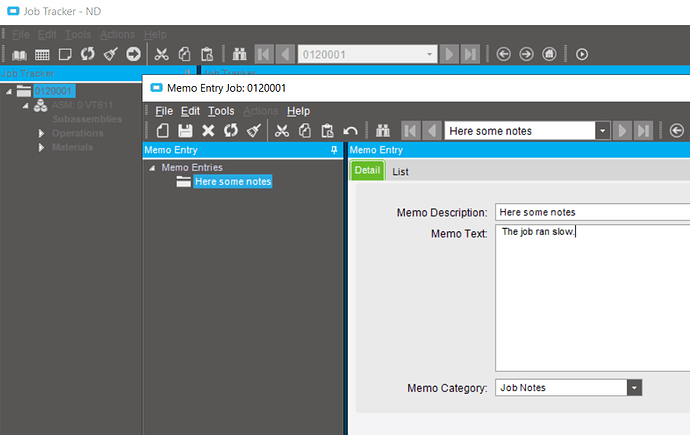This screenshot has height=435, width=690.
Task: Open the Memo Category dropdown arrow
Action: (x=634, y=387)
